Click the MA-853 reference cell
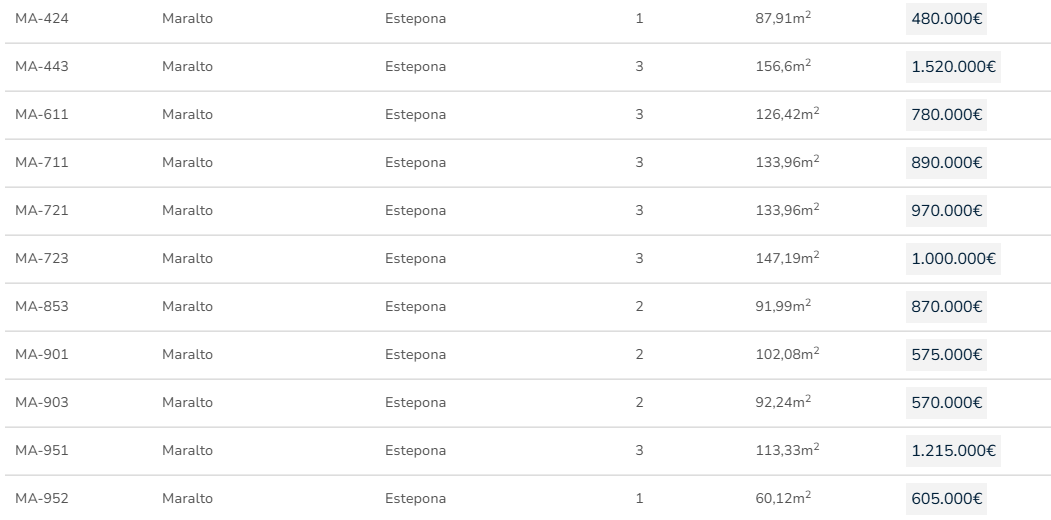This screenshot has width=1051, height=520. point(41,307)
